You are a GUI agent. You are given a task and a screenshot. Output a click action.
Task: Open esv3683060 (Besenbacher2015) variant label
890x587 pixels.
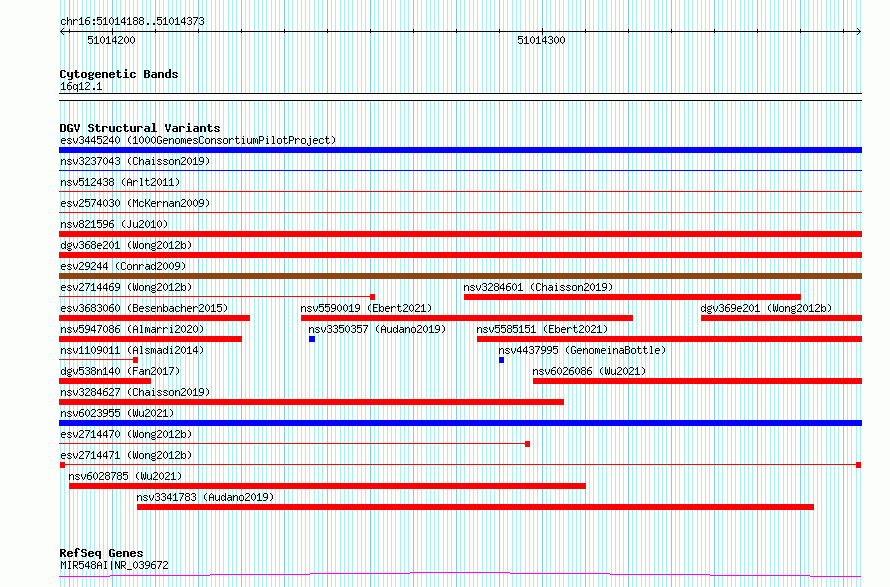coord(144,308)
